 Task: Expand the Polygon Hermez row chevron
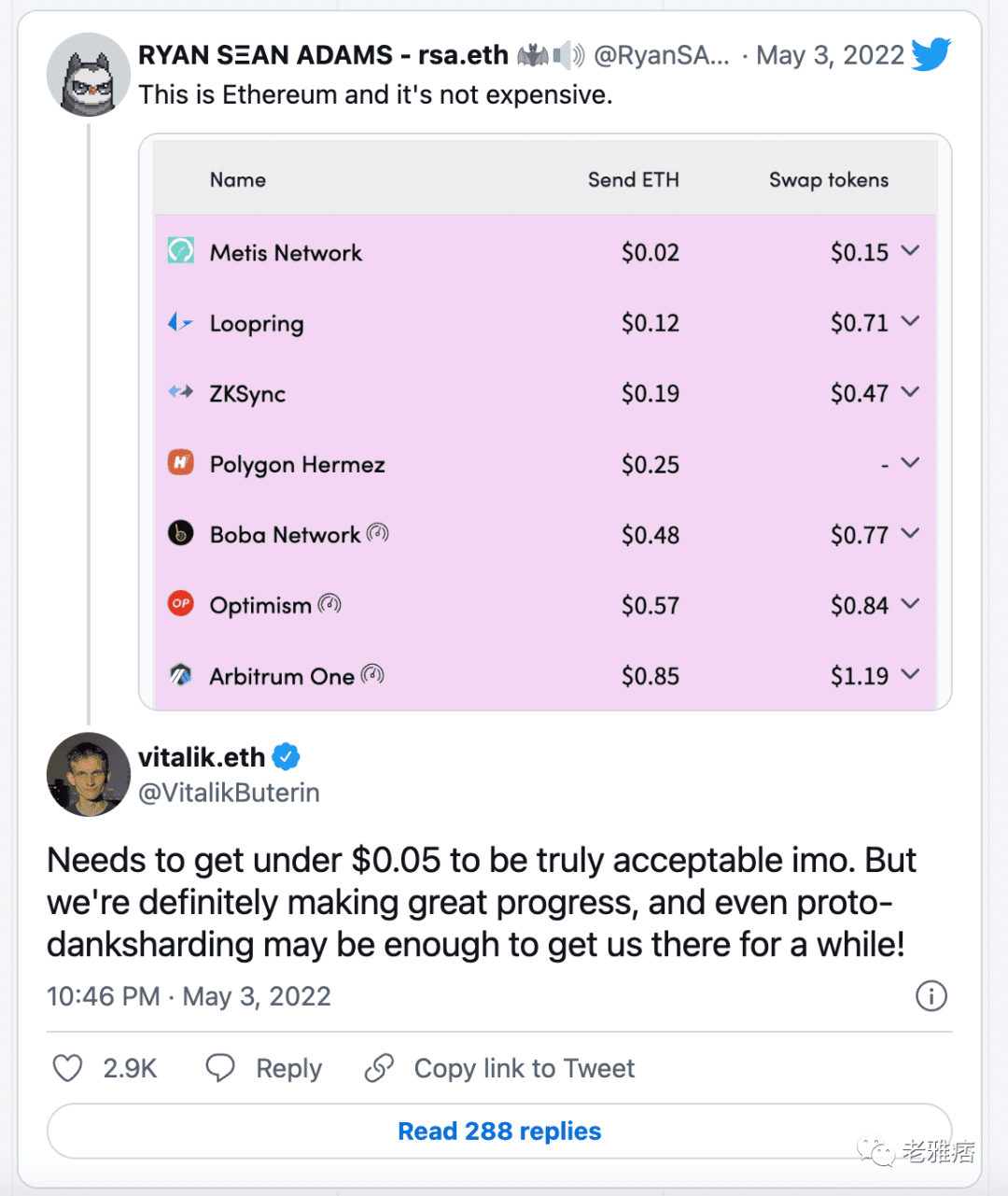911,462
